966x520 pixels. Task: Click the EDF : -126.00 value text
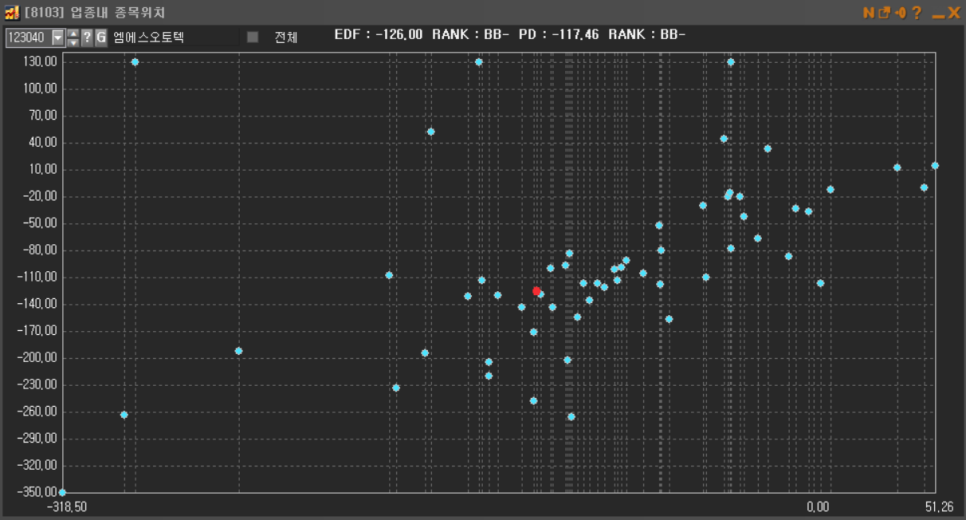click(379, 35)
